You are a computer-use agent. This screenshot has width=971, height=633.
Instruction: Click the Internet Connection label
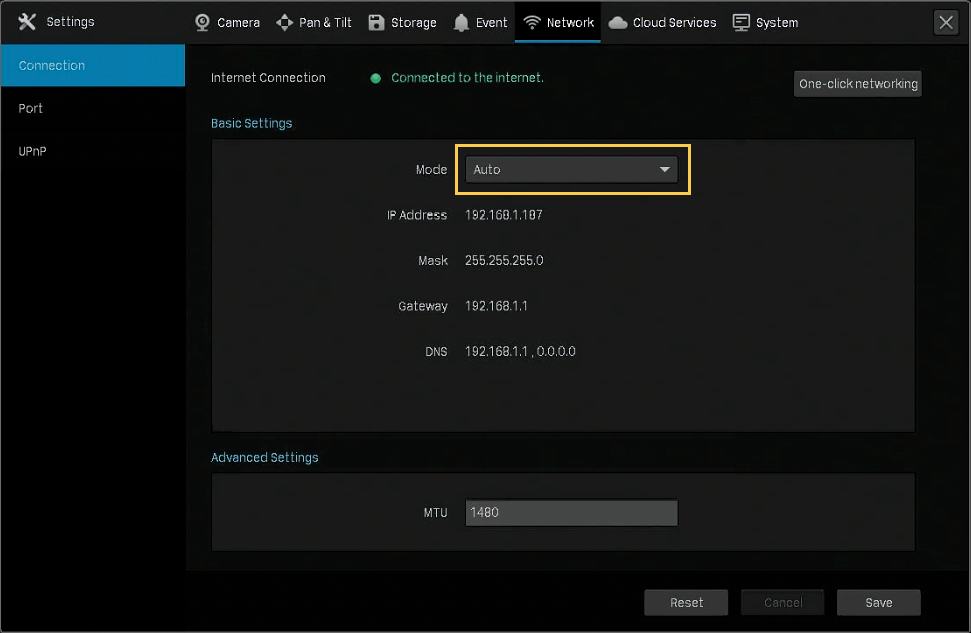pos(268,77)
